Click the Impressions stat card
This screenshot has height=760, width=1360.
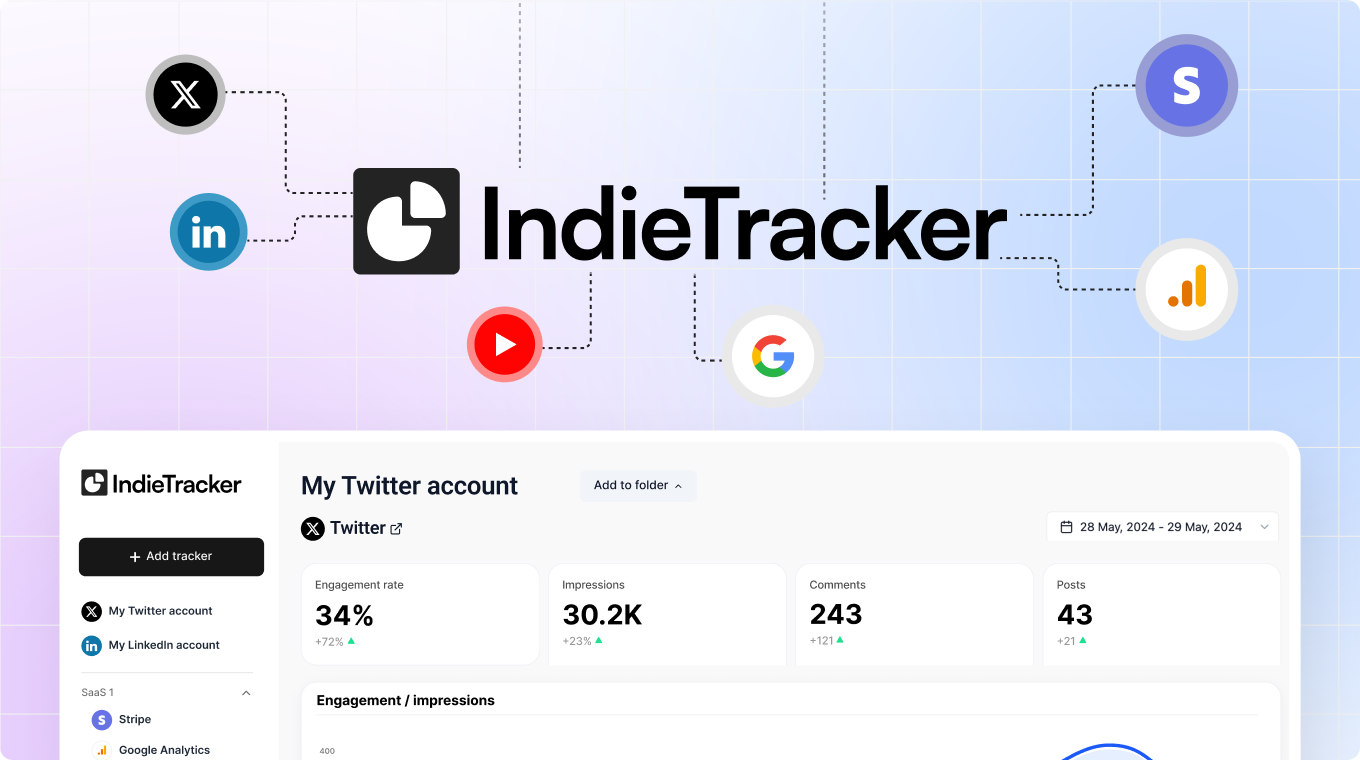[667, 614]
